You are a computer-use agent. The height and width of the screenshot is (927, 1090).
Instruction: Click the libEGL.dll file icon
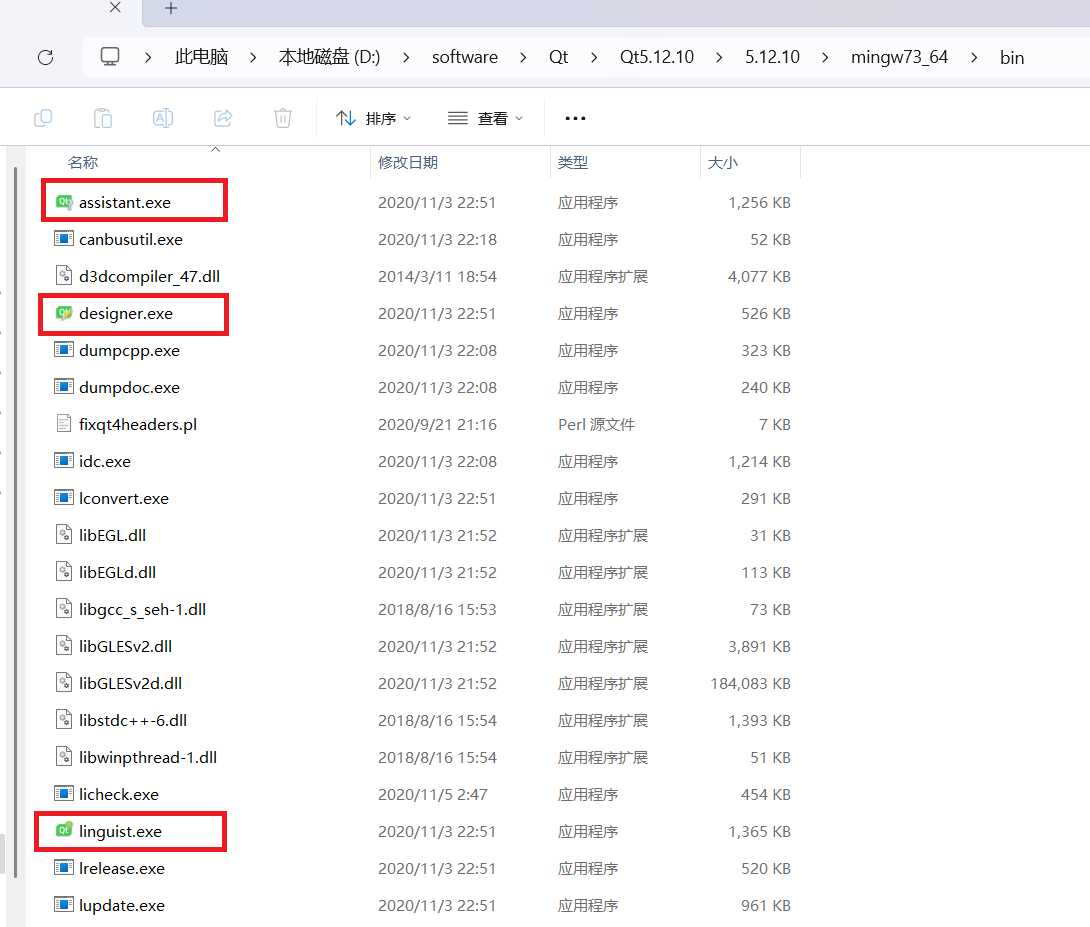(64, 534)
